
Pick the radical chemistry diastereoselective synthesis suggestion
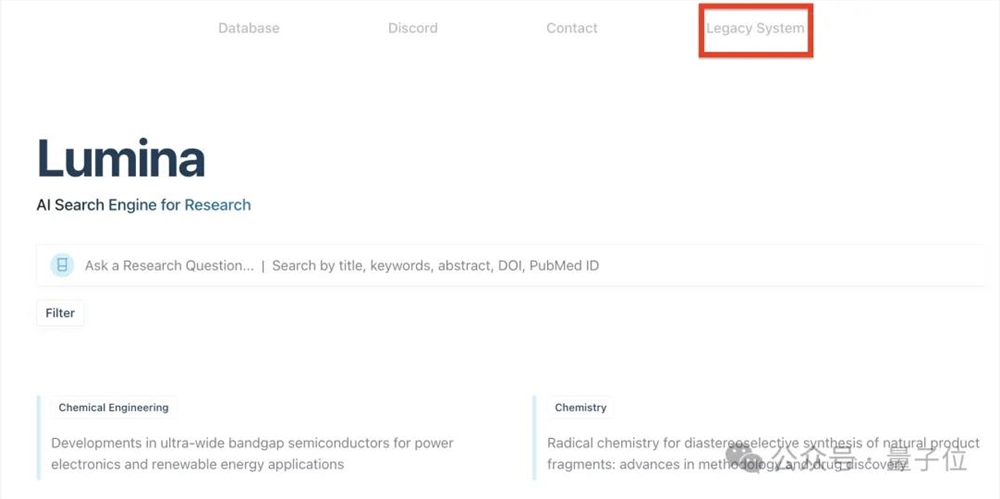click(x=763, y=453)
